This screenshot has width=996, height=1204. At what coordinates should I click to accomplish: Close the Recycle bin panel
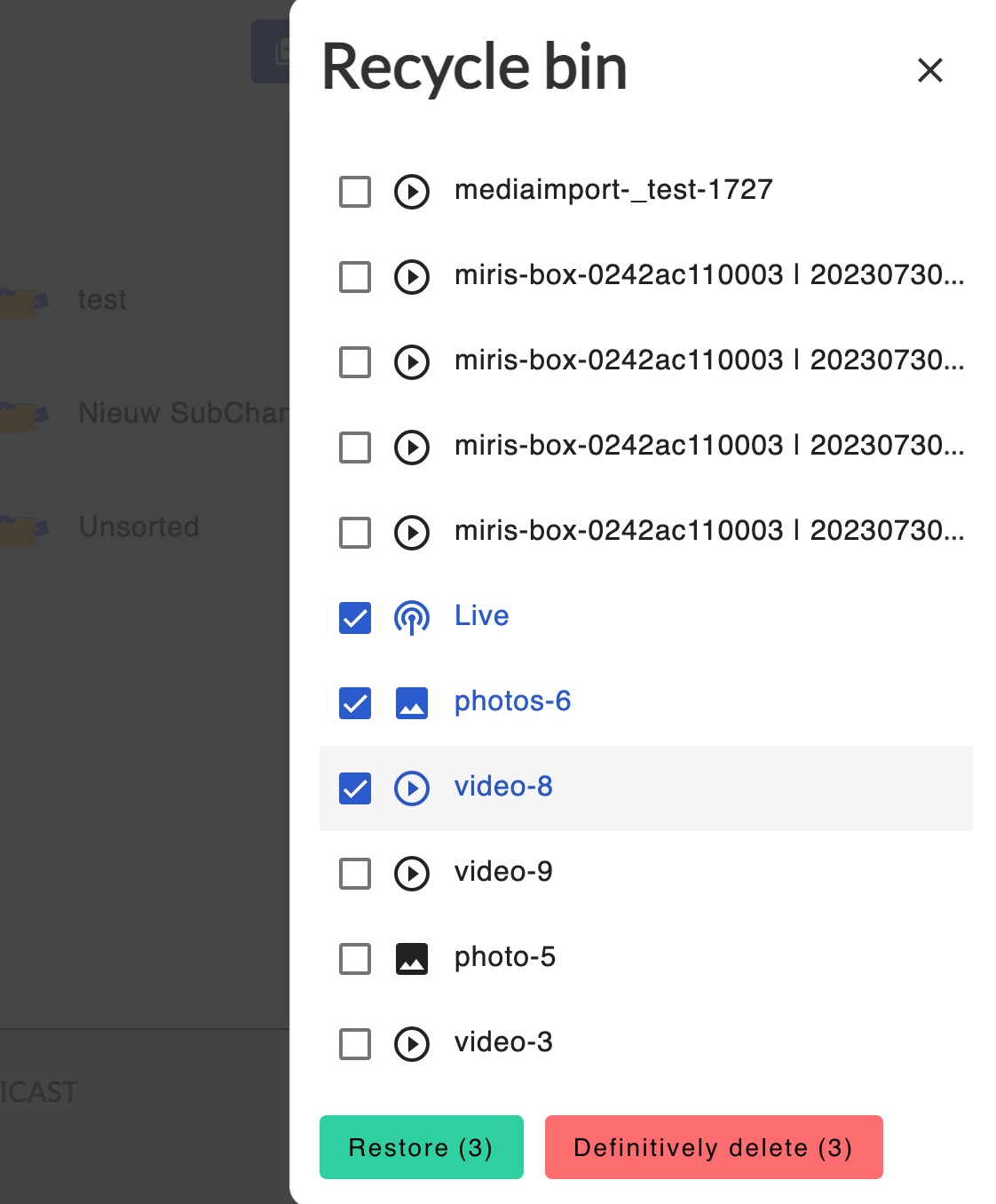coord(929,70)
